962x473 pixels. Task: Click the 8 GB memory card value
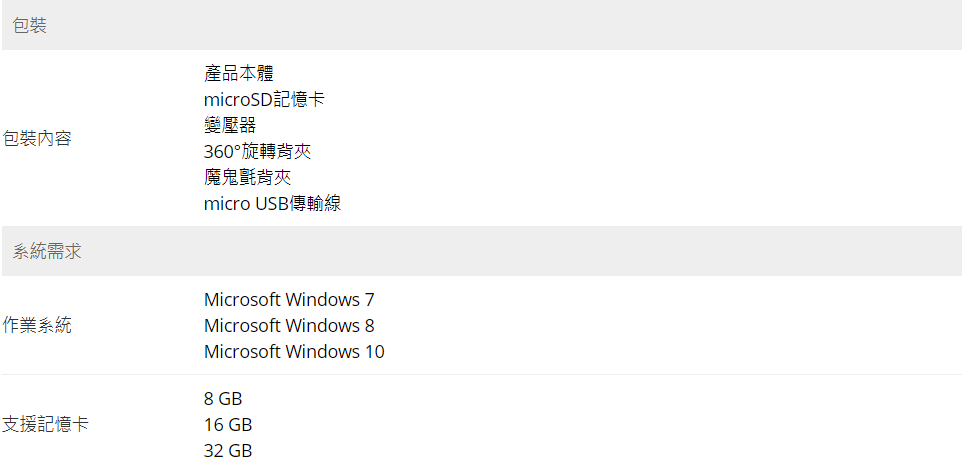point(223,399)
